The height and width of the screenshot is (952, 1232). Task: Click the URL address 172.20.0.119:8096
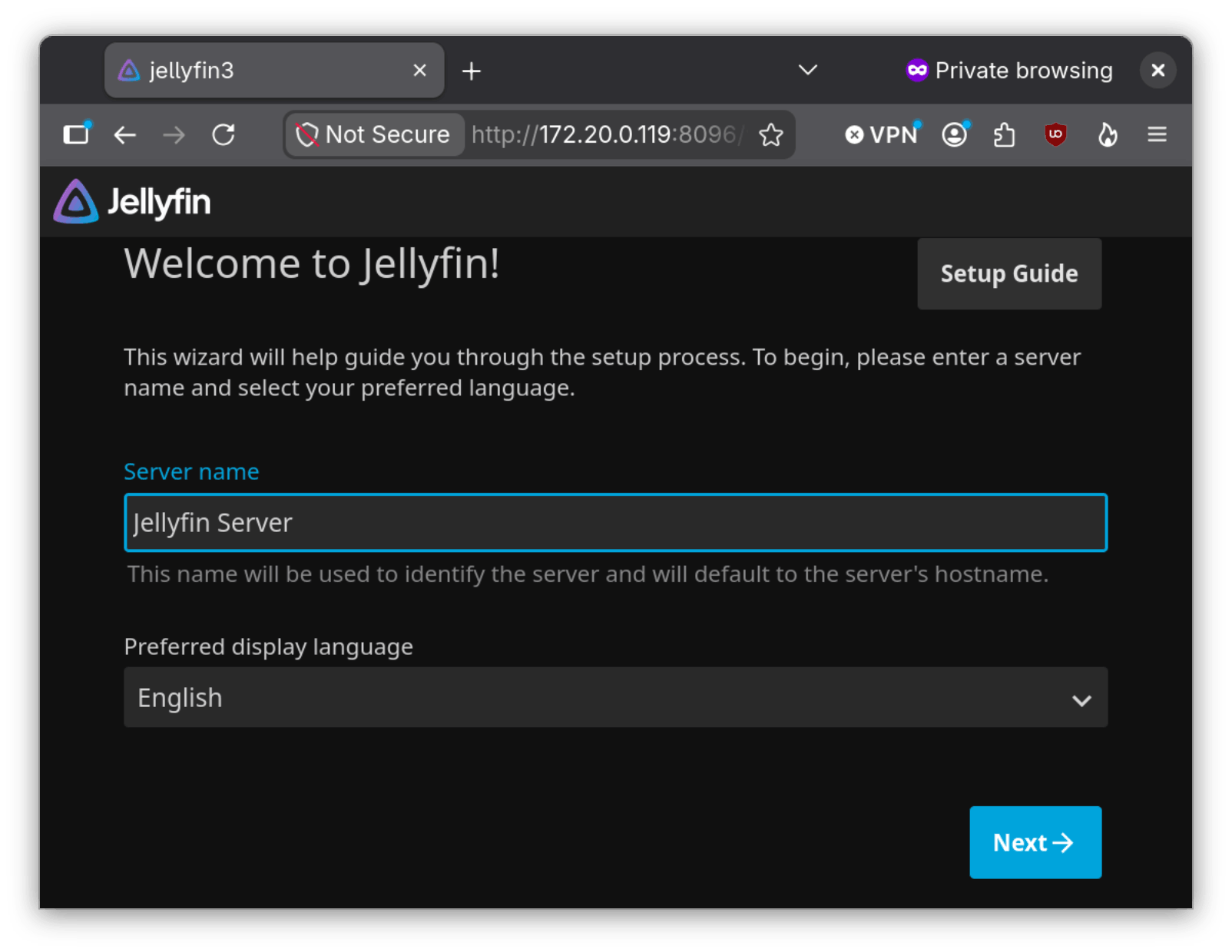point(607,135)
